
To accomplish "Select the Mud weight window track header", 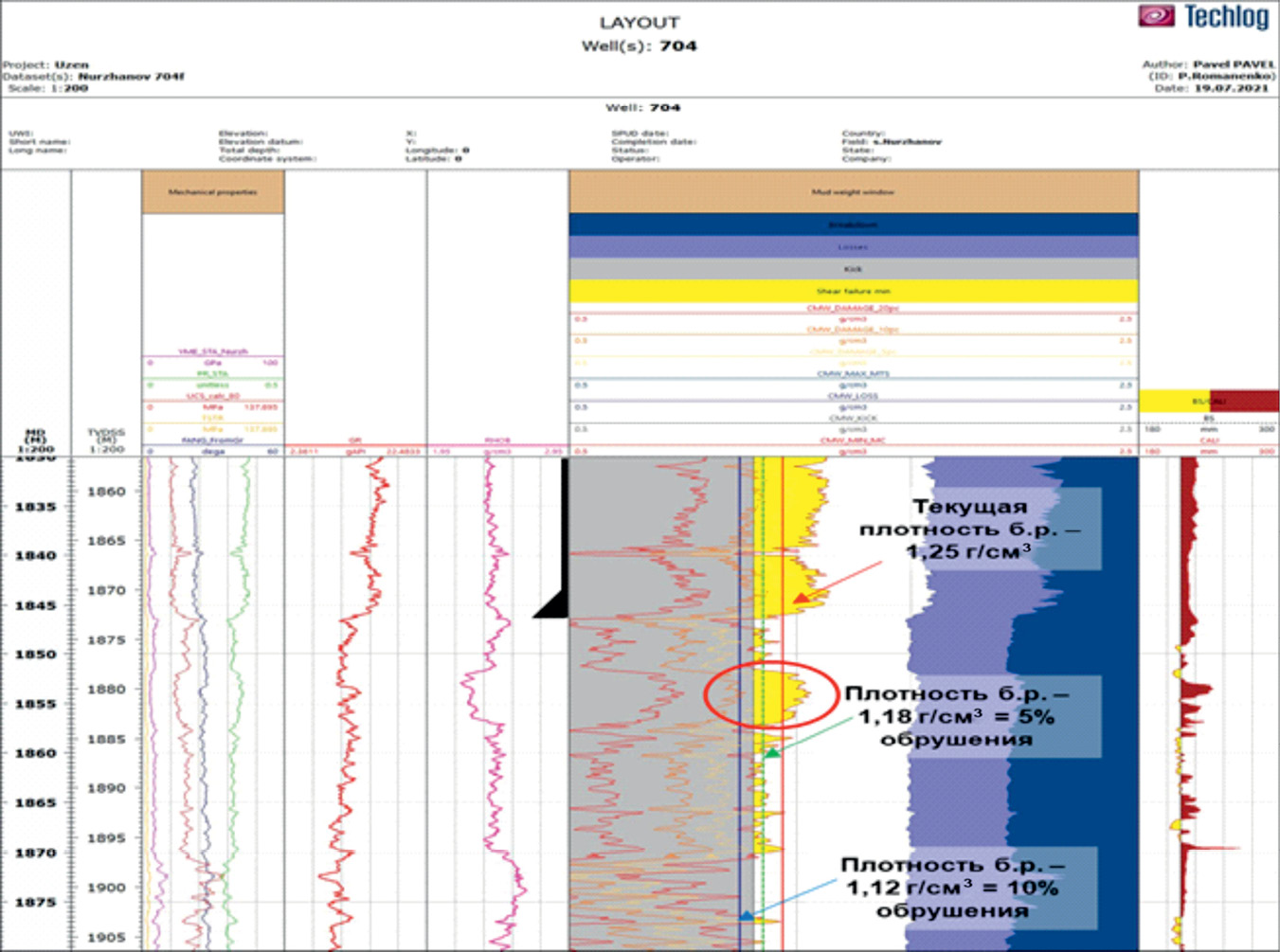I will [853, 192].
